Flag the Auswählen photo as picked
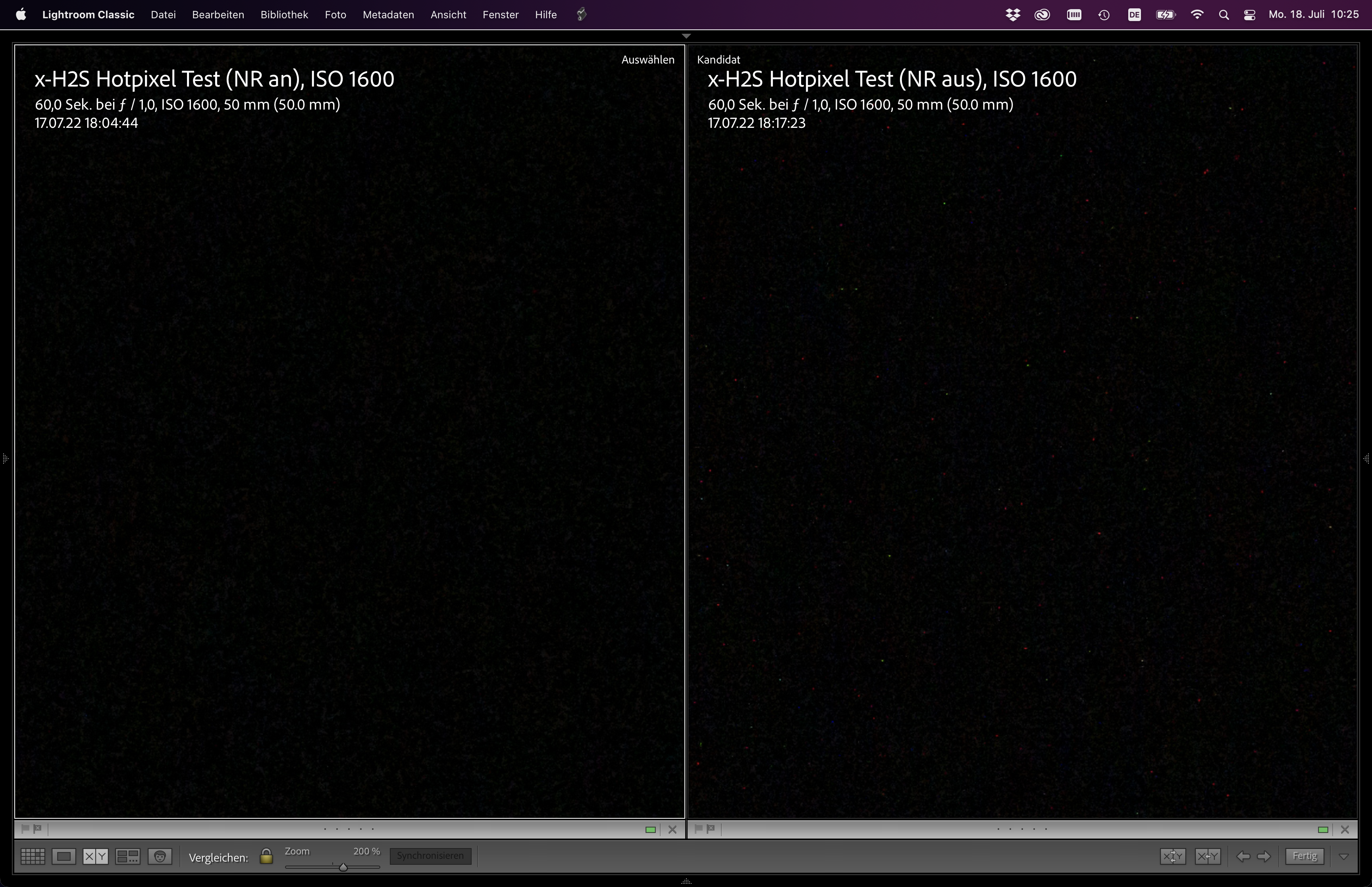Image resolution: width=1372 pixels, height=887 pixels. (x=25, y=829)
